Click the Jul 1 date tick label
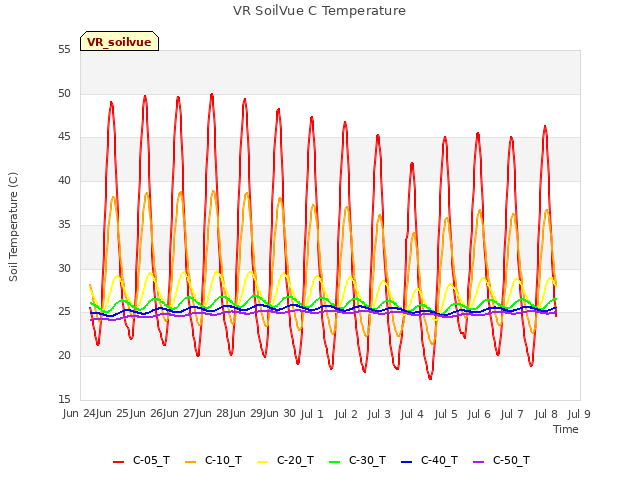Image resolution: width=640 pixels, height=480 pixels. coord(312,415)
